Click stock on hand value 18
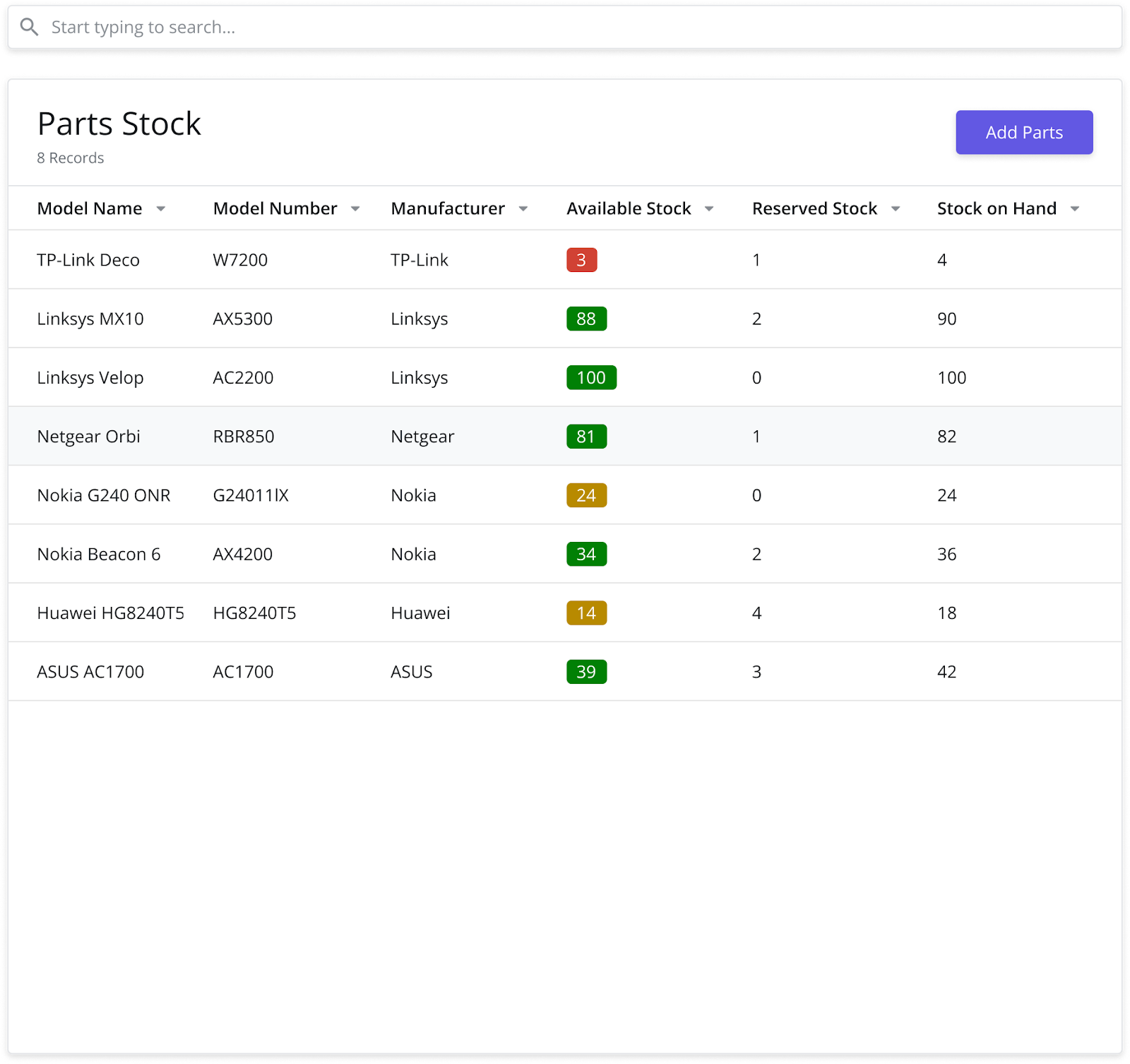The height and width of the screenshot is (1064, 1130). (946, 613)
